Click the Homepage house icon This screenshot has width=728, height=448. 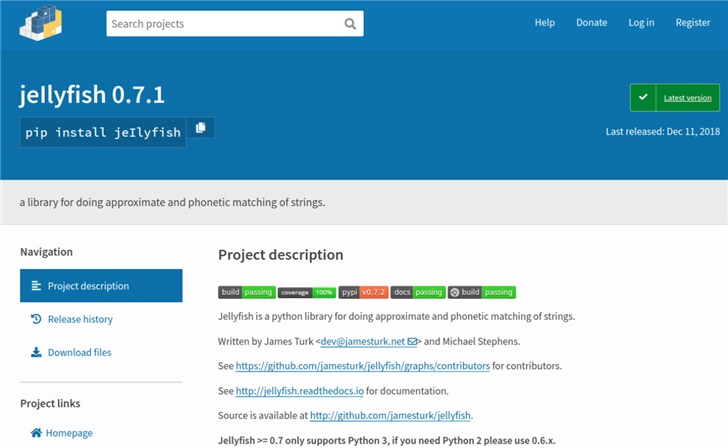pyautogui.click(x=36, y=433)
